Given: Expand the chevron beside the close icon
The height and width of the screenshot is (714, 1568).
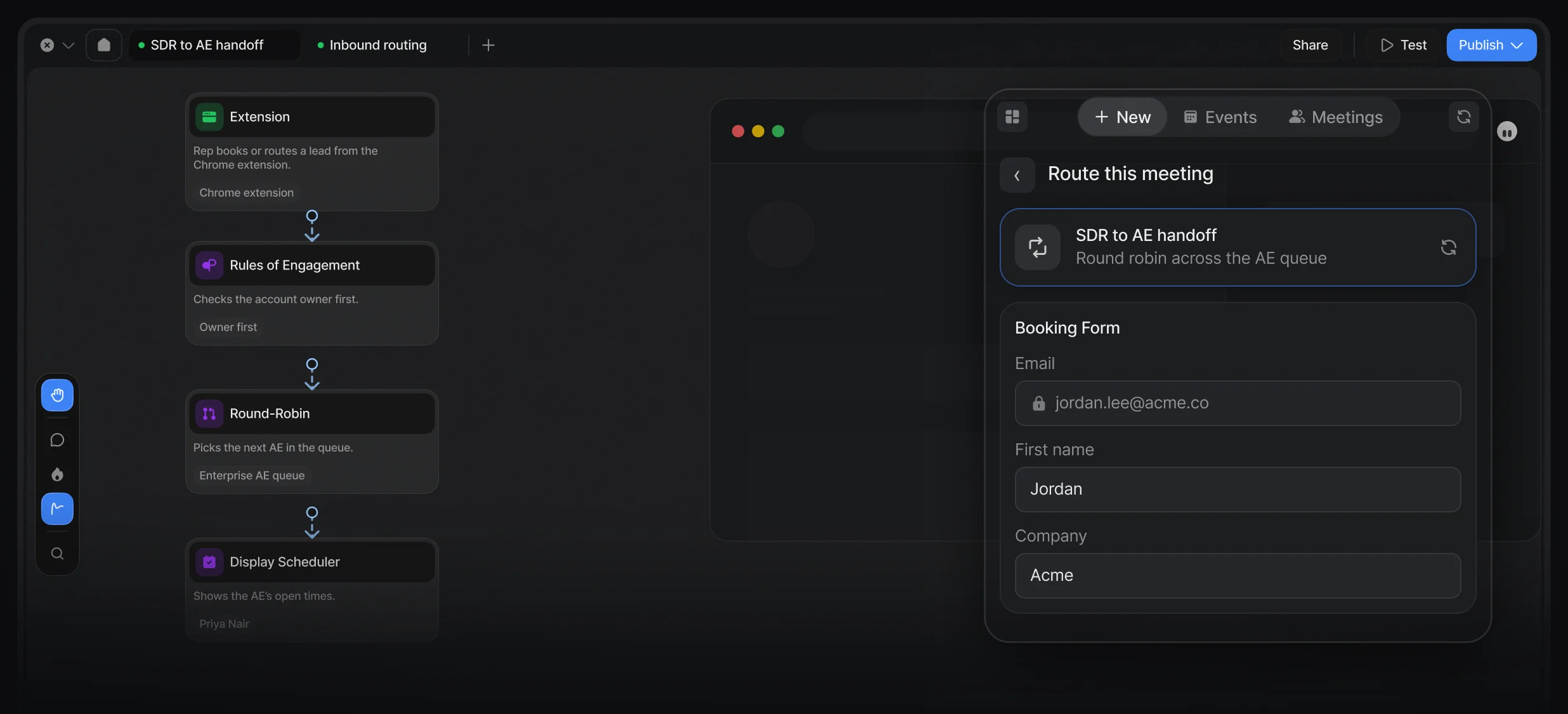Looking at the screenshot, I should 69,45.
